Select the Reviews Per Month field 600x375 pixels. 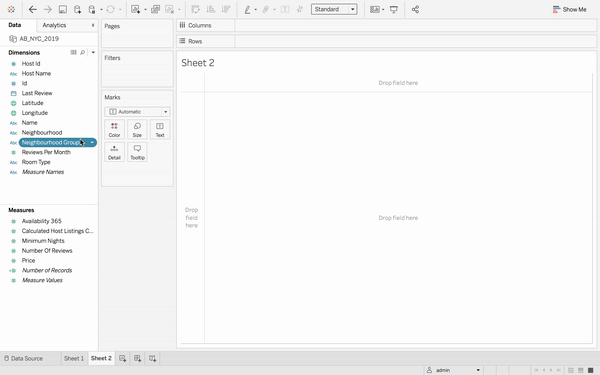coord(46,152)
